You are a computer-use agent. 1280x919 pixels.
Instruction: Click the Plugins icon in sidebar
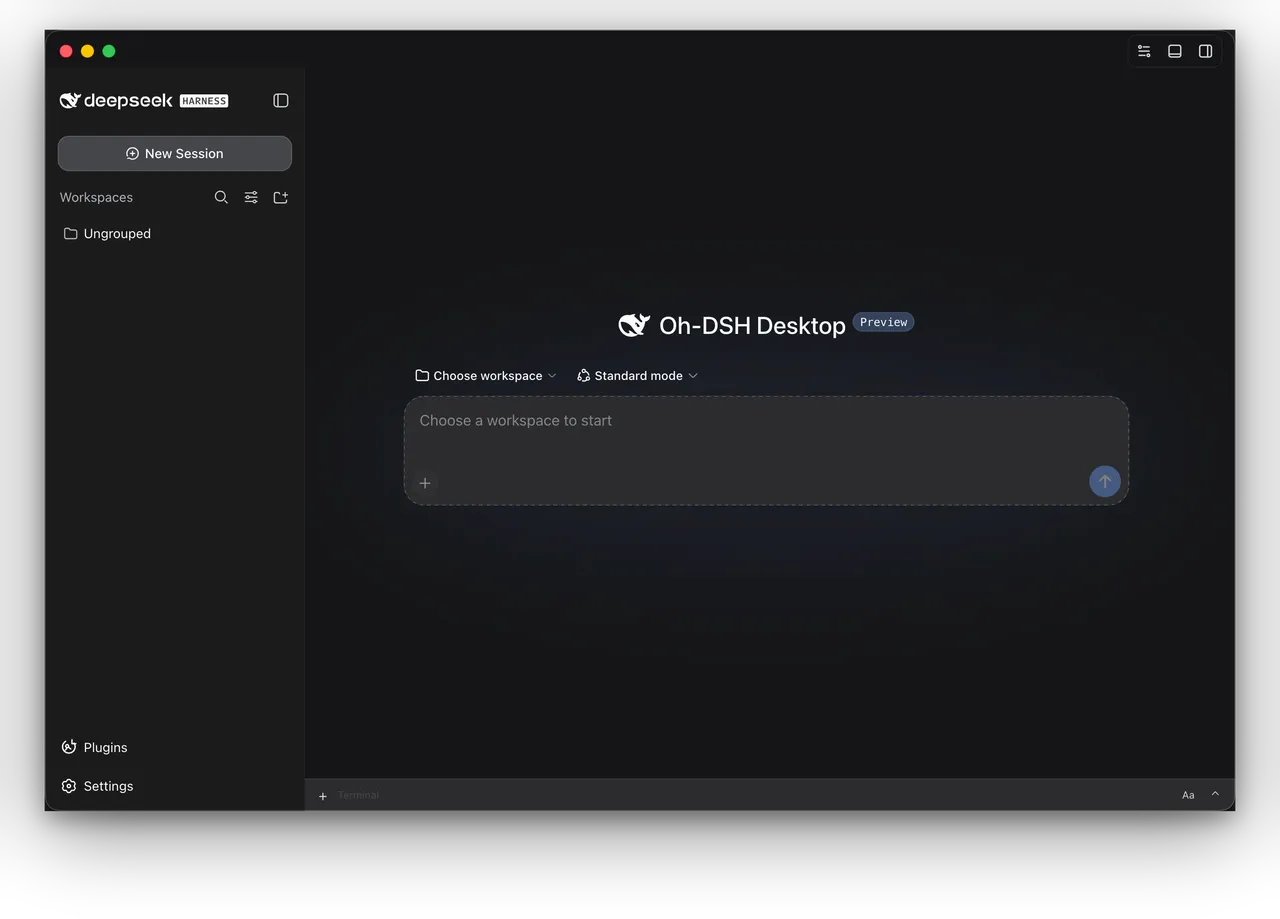[x=69, y=747]
